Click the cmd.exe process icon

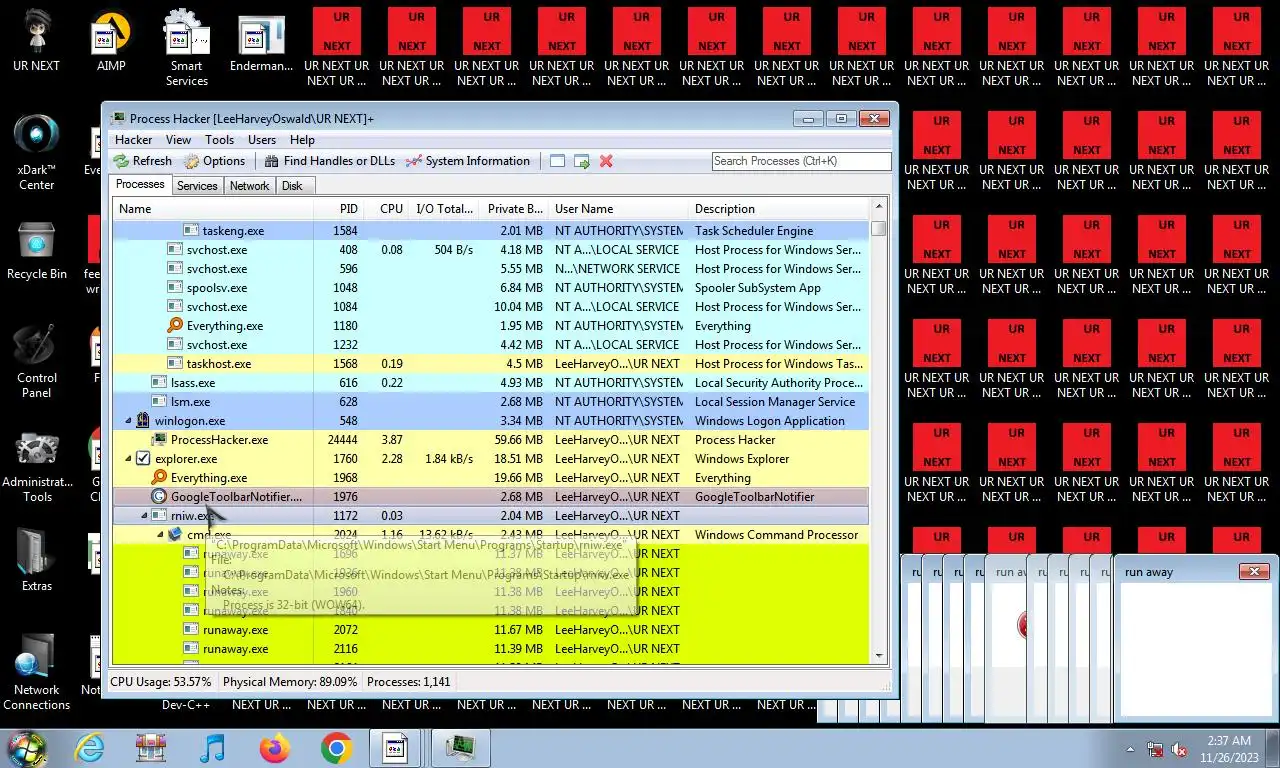pyautogui.click(x=175, y=535)
